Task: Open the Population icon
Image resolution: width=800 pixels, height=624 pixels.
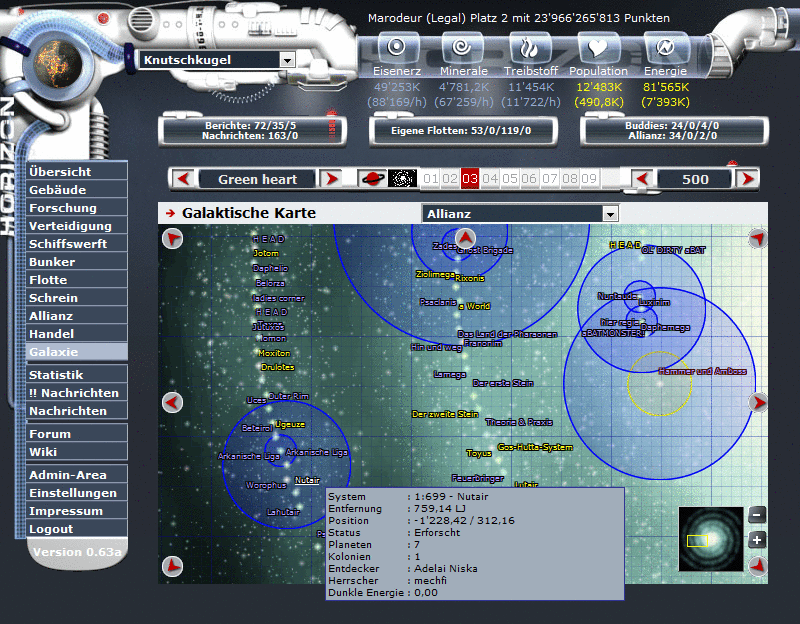Action: click(598, 46)
